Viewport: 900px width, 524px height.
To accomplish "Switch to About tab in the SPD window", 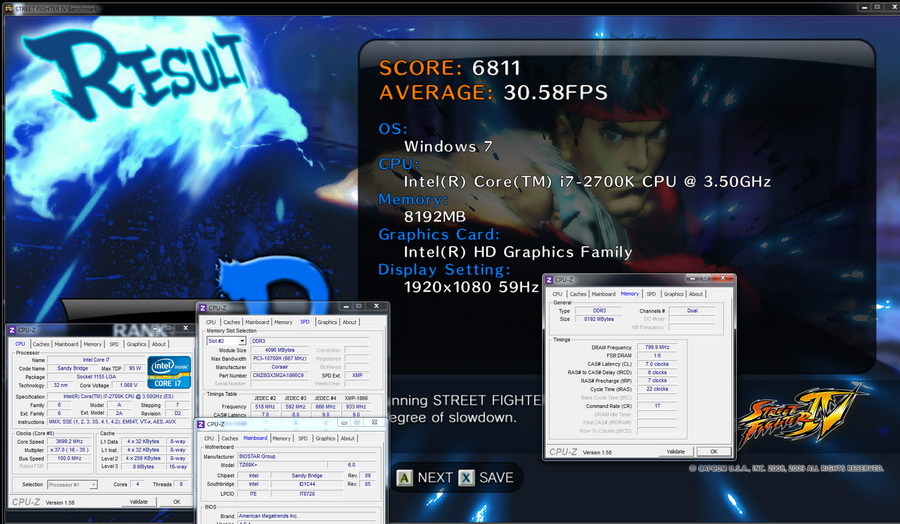I will pyautogui.click(x=350, y=323).
